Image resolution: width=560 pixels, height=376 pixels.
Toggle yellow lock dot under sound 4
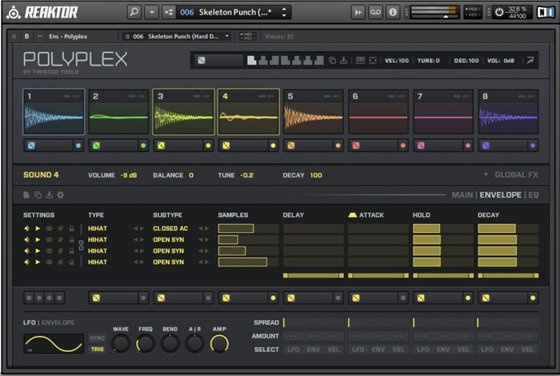[273, 146]
